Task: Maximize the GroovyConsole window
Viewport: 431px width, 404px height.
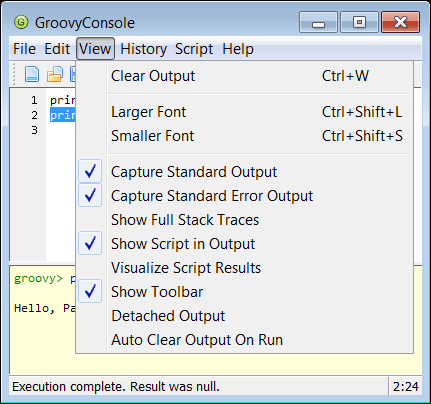Action: pos(359,22)
